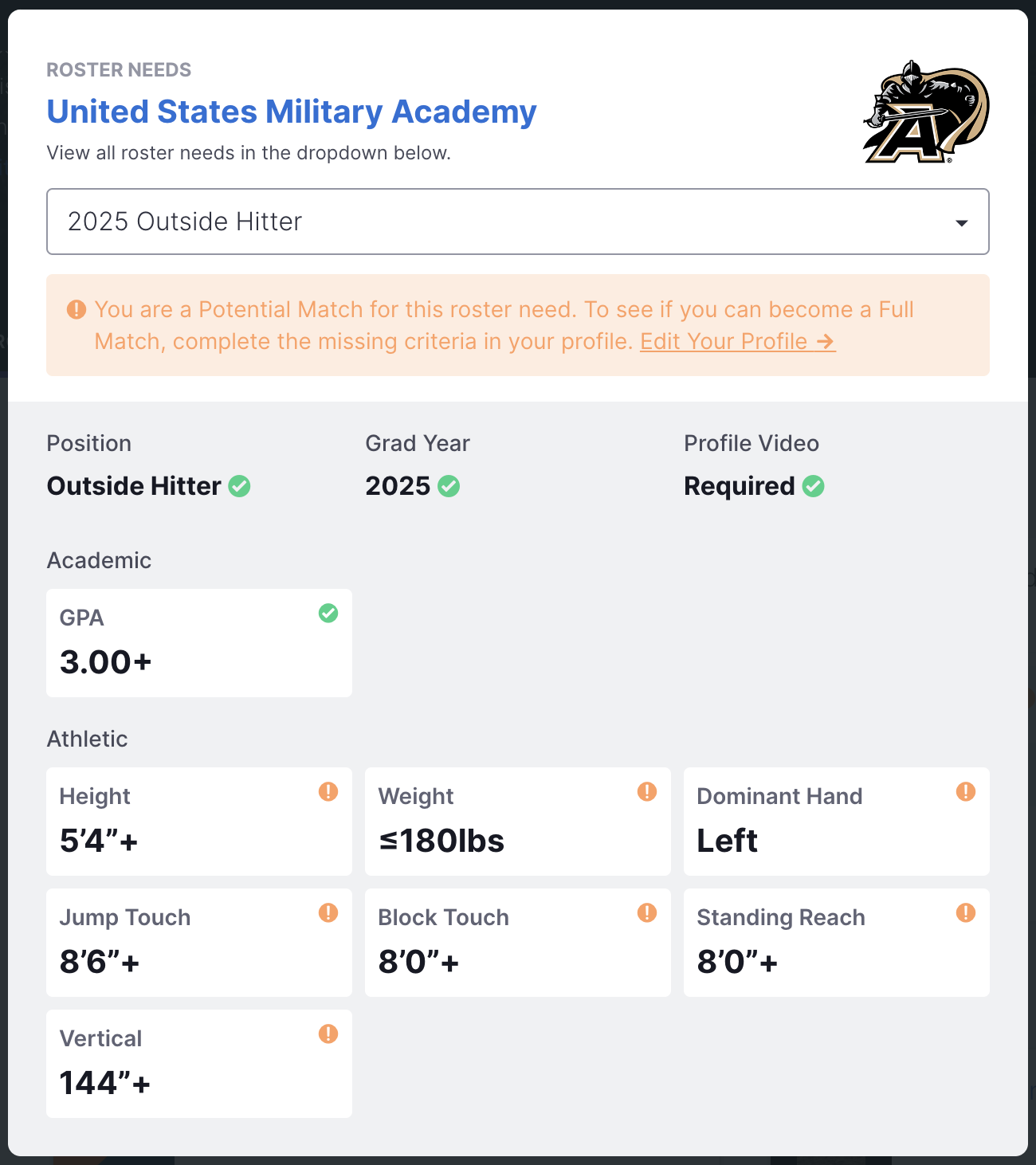Open the 2025 Outside Hitter roster dropdown
Viewport: 1036px width, 1165px height.
pos(518,222)
